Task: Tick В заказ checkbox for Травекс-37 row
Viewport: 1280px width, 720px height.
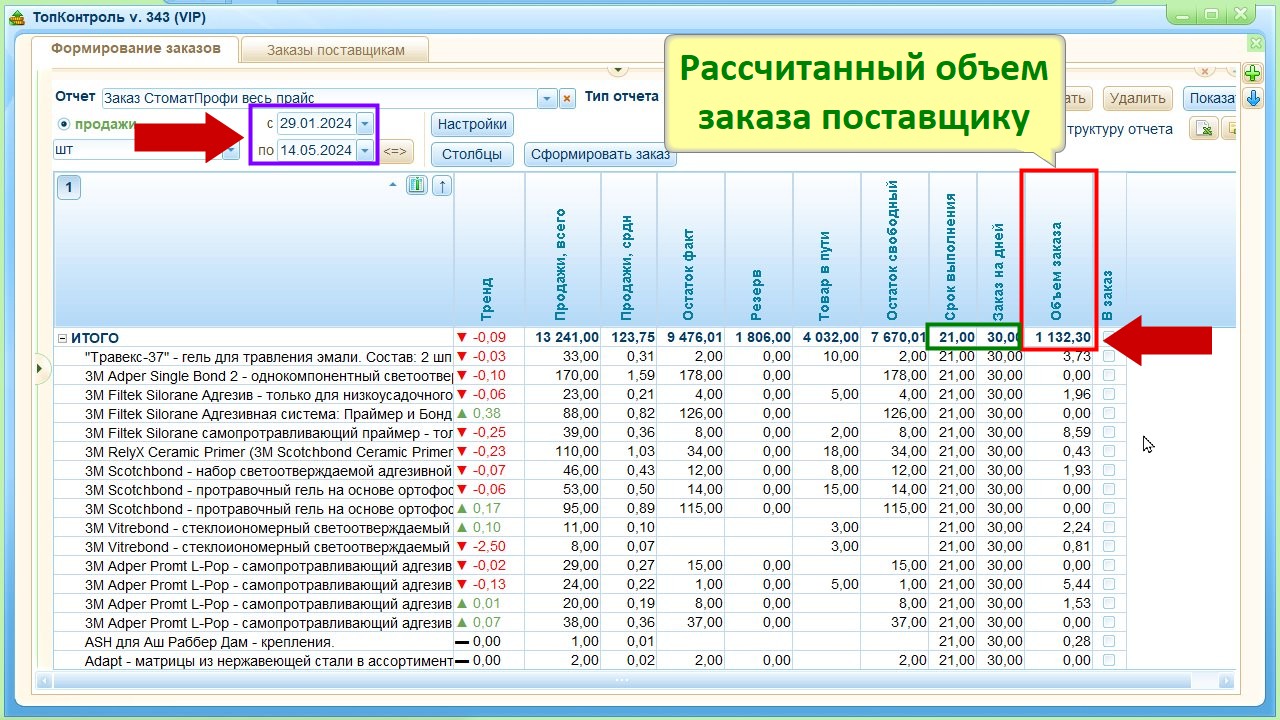Action: pos(1108,356)
